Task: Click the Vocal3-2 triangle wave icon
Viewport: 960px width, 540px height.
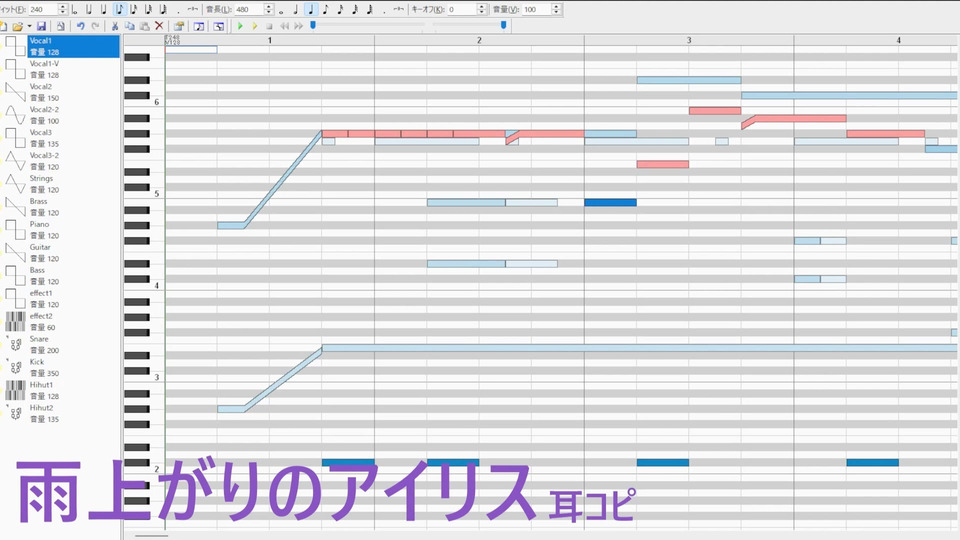Action: point(15,161)
